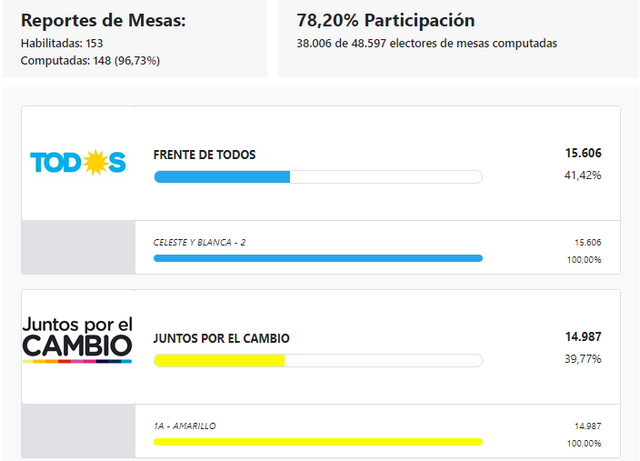The width and height of the screenshot is (640, 461).
Task: Click the CELESTE Y BLANCA - 2 list
Action: click(199, 243)
